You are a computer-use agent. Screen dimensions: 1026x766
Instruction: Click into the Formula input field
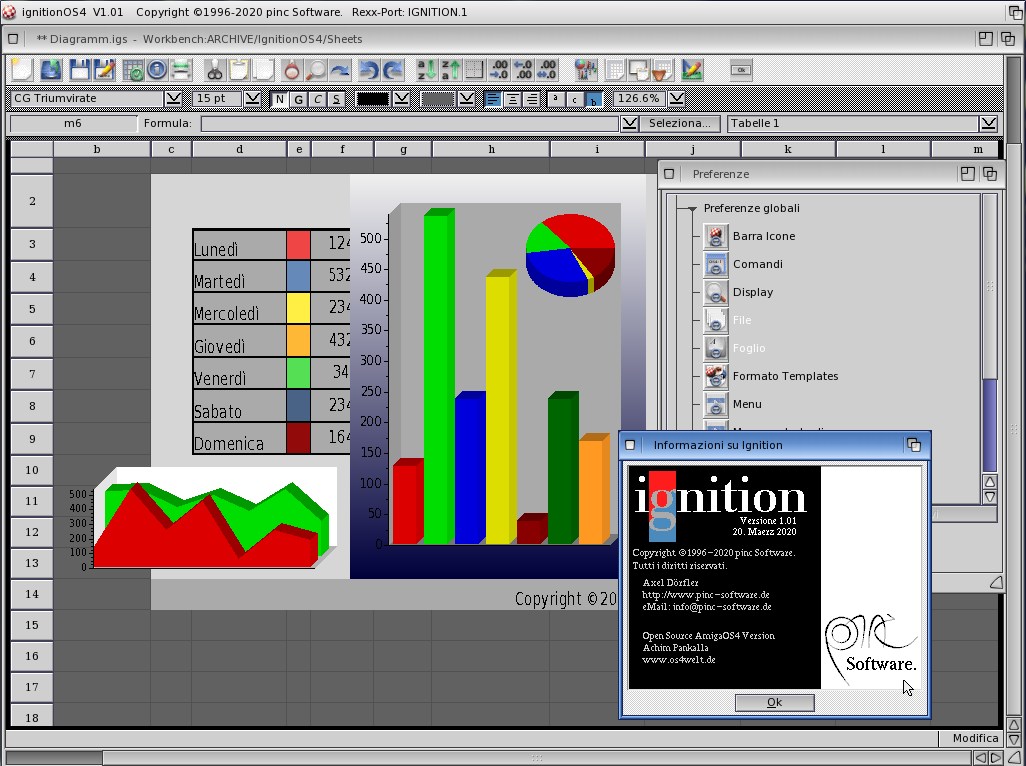(x=410, y=123)
